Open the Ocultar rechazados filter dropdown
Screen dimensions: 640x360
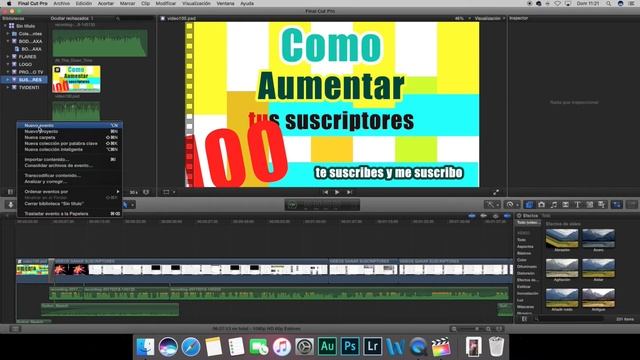click(72, 18)
